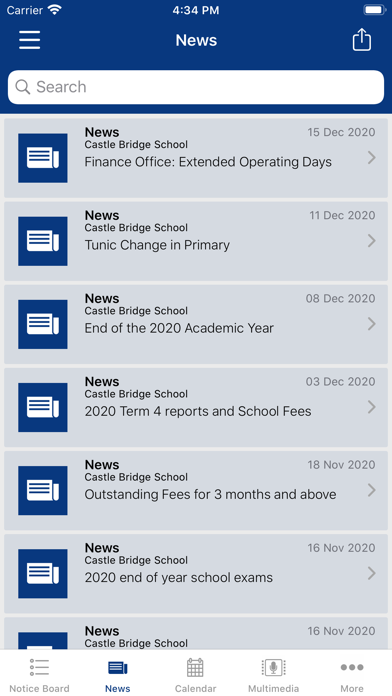Open chevron next to Tunic Change in Primary

[372, 241]
